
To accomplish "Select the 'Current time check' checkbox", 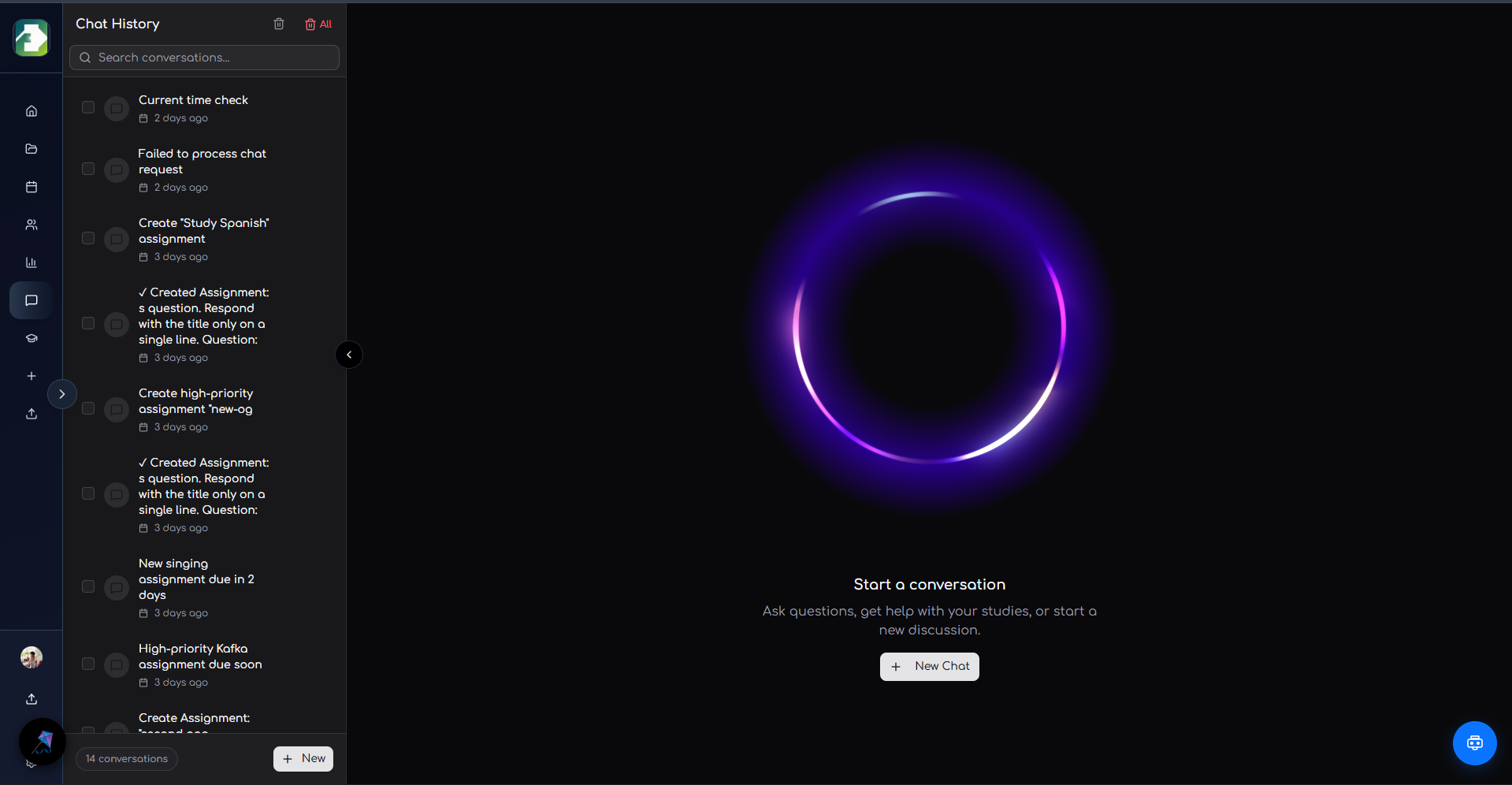I will coord(88,107).
